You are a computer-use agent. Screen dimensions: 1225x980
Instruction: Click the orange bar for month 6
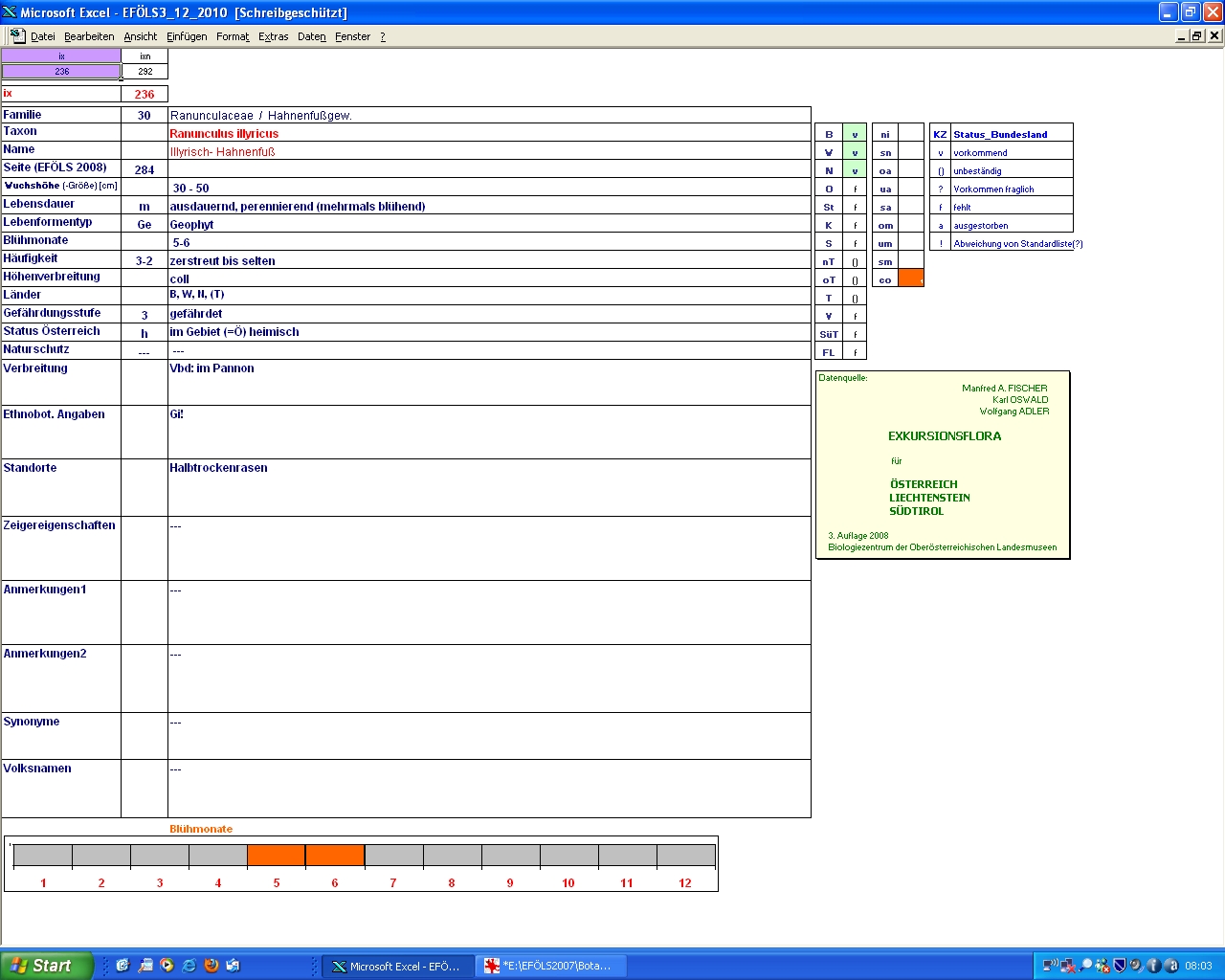tap(335, 856)
